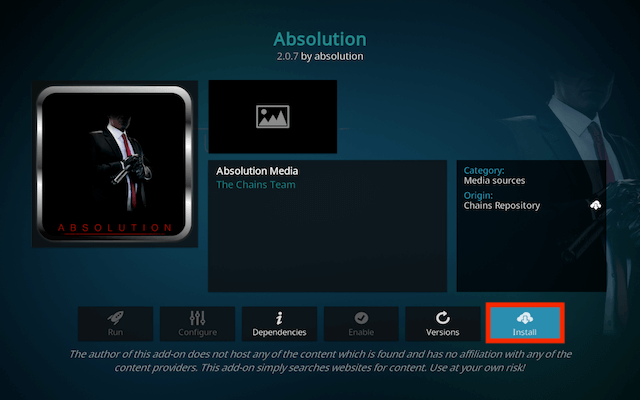Click the 'Chains Repository' origin text
The image size is (640, 400).
[x=502, y=205]
